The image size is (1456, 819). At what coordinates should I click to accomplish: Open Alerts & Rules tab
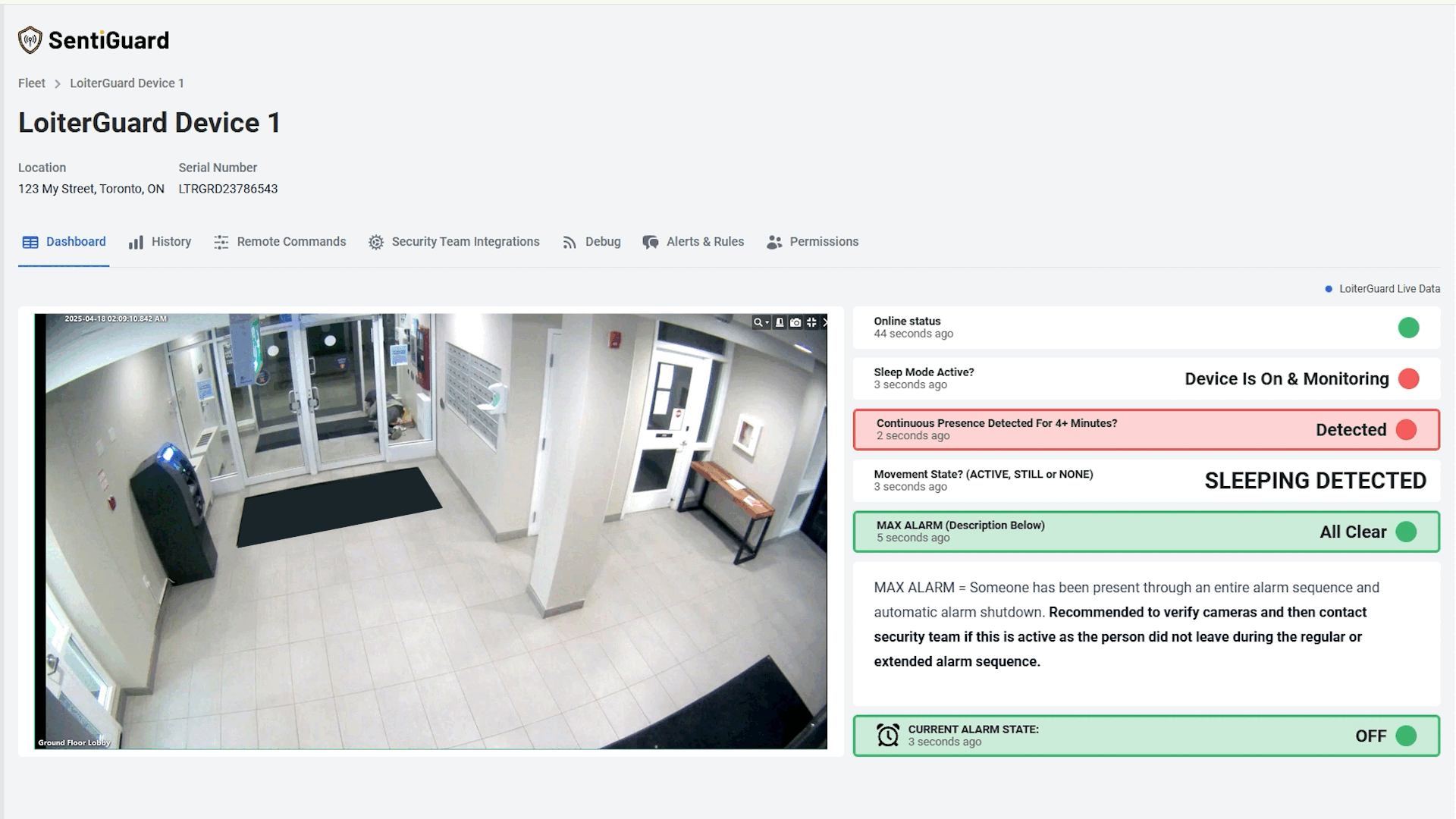693,242
